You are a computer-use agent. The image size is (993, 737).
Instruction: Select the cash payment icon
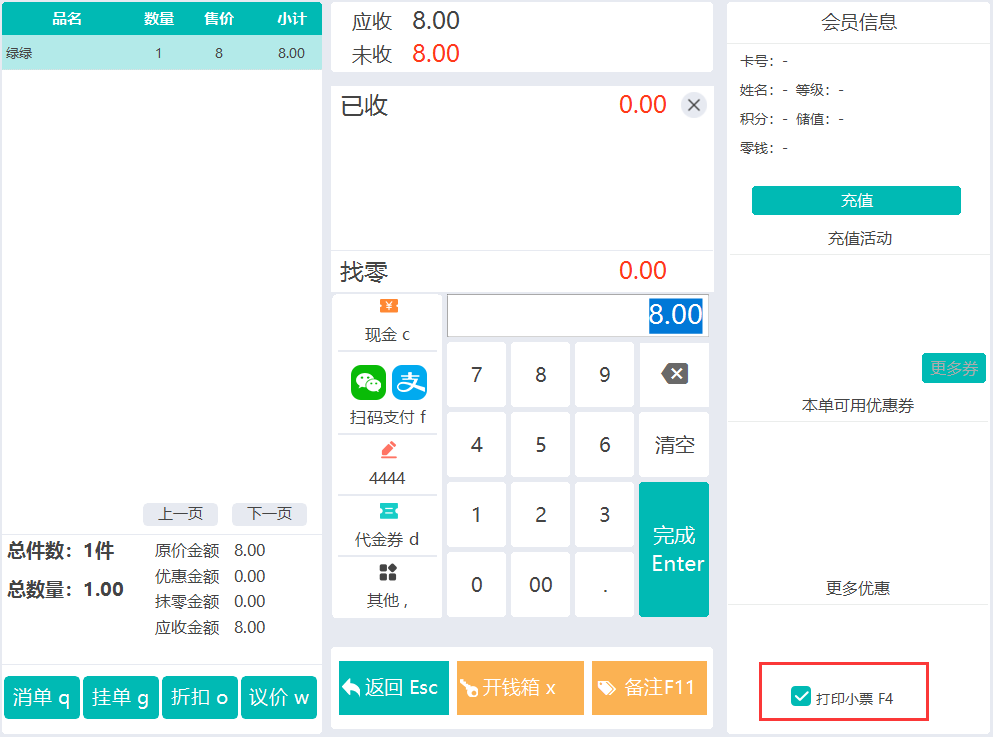(388, 307)
